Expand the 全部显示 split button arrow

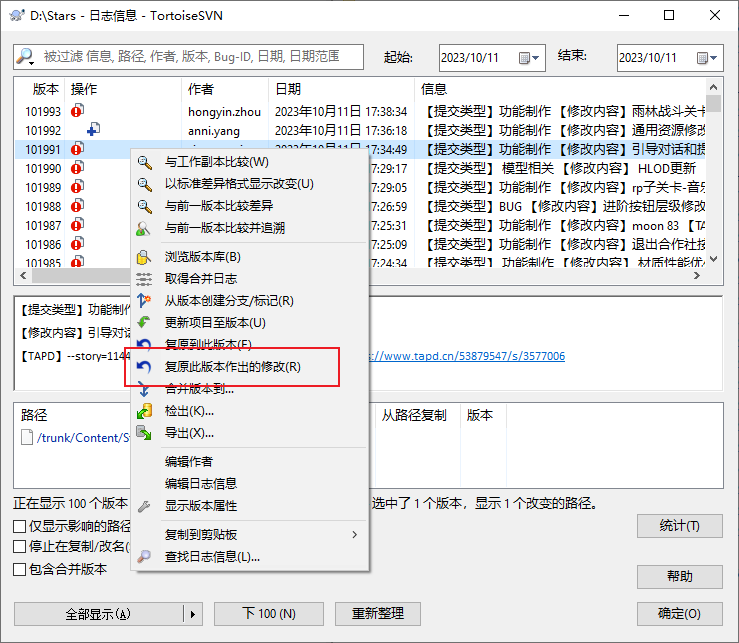coord(192,613)
